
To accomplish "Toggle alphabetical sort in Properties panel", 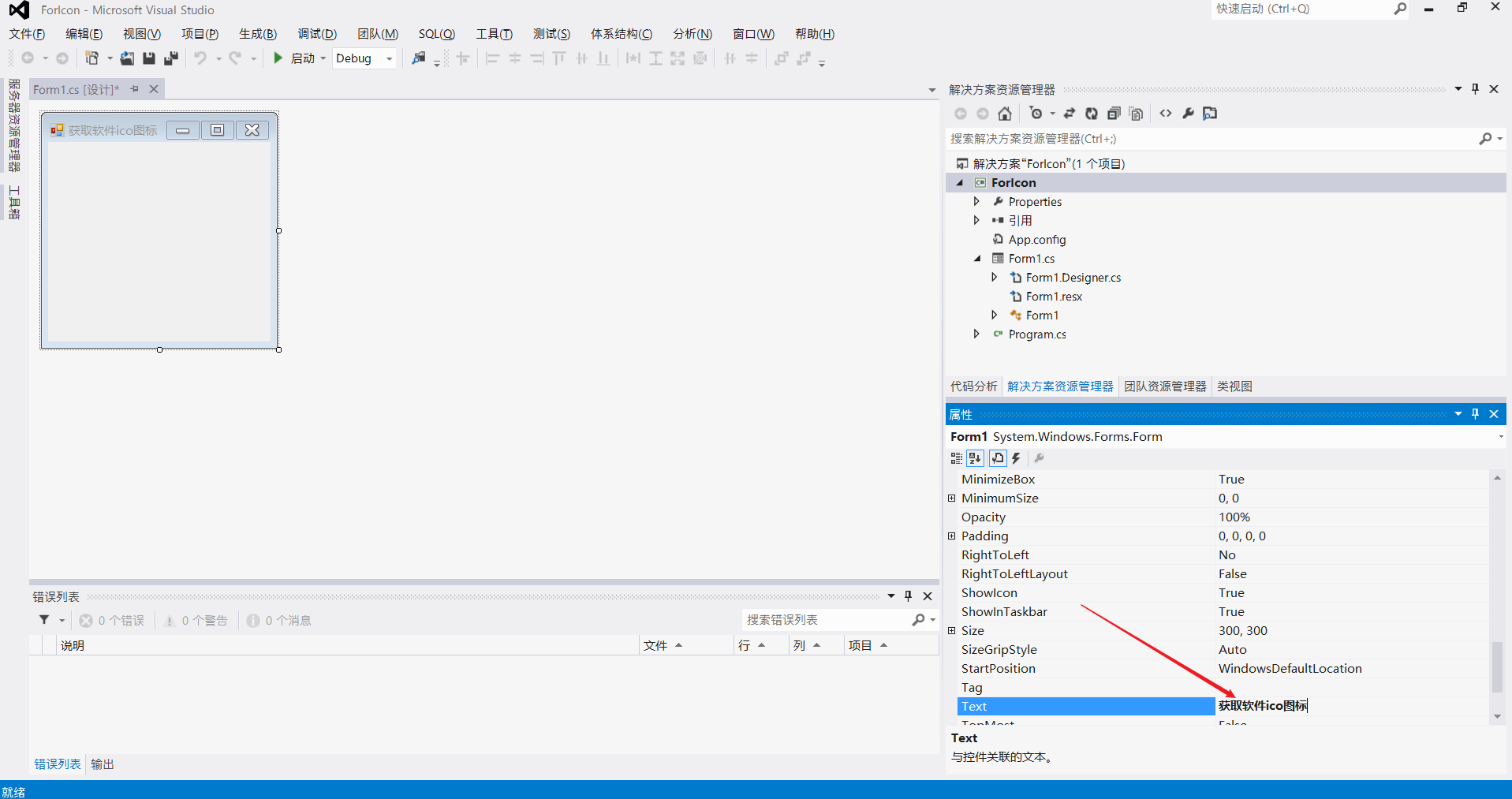I will (x=976, y=458).
